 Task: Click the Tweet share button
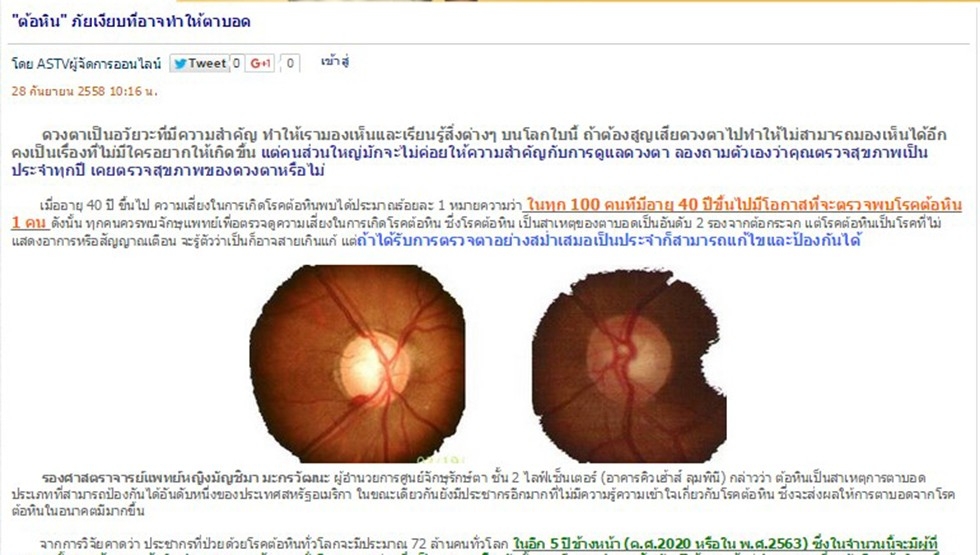click(199, 63)
